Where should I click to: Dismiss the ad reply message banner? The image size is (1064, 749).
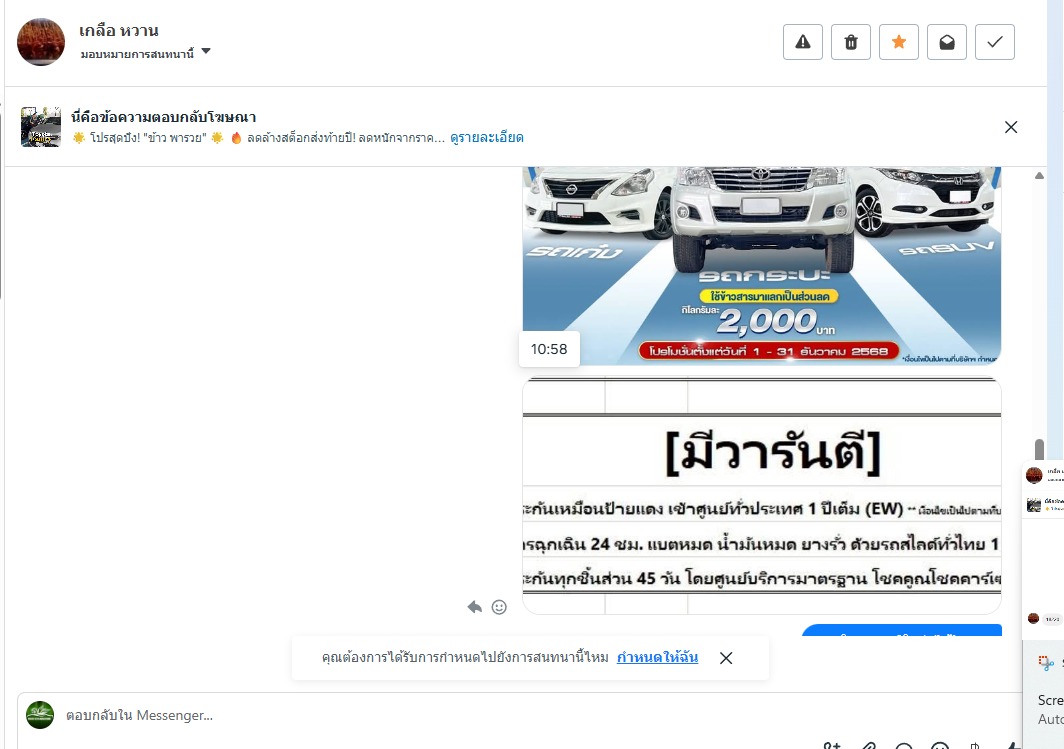click(1011, 127)
